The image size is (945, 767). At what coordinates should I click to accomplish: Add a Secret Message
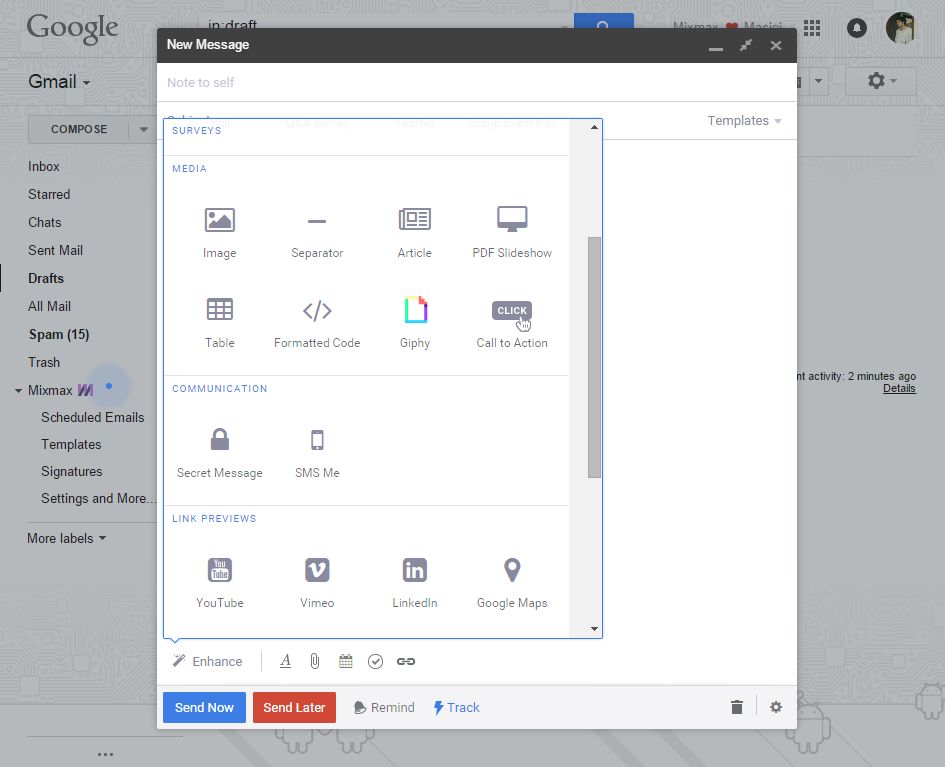click(219, 453)
